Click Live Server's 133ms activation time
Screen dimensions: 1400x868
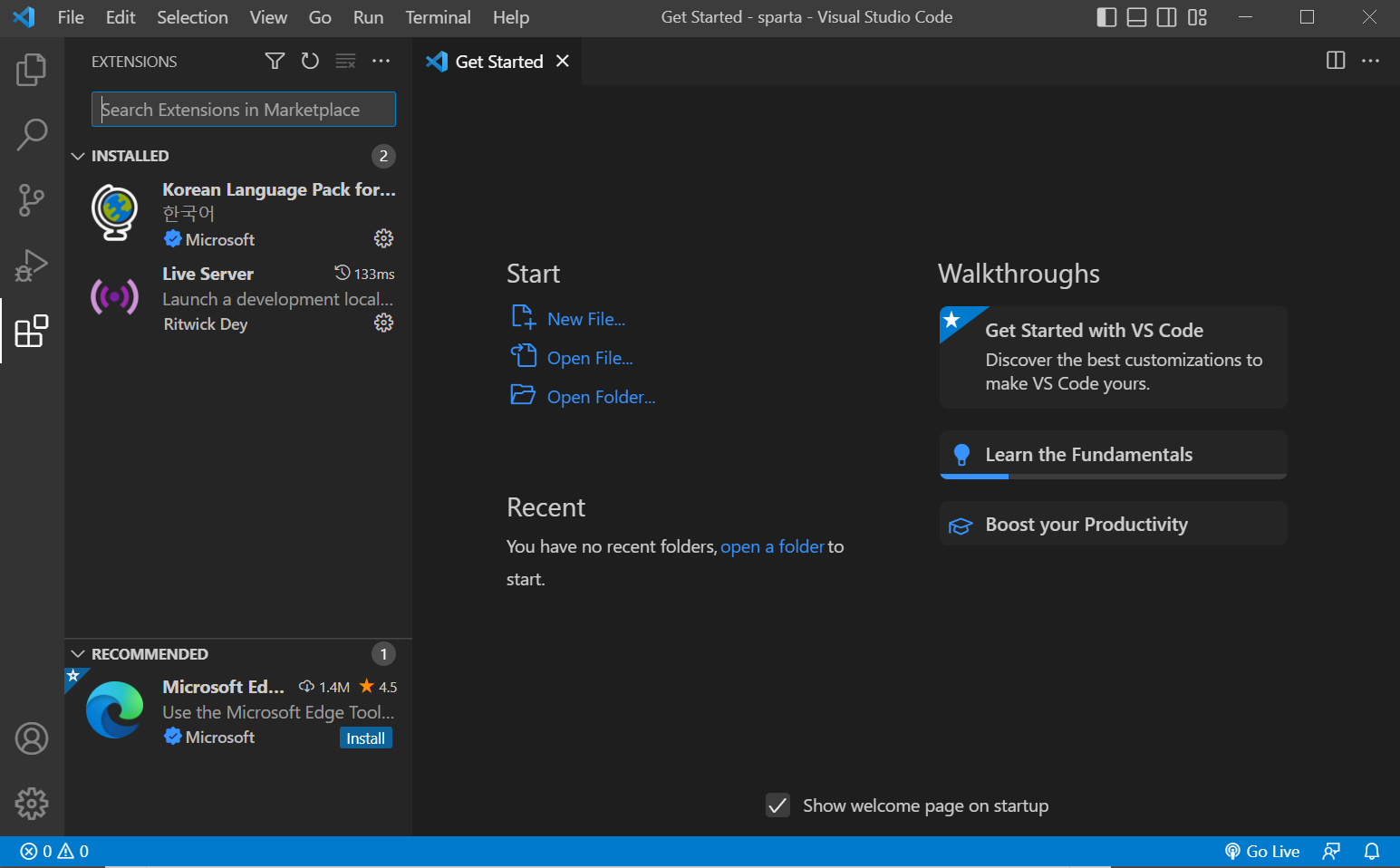pyautogui.click(x=364, y=274)
